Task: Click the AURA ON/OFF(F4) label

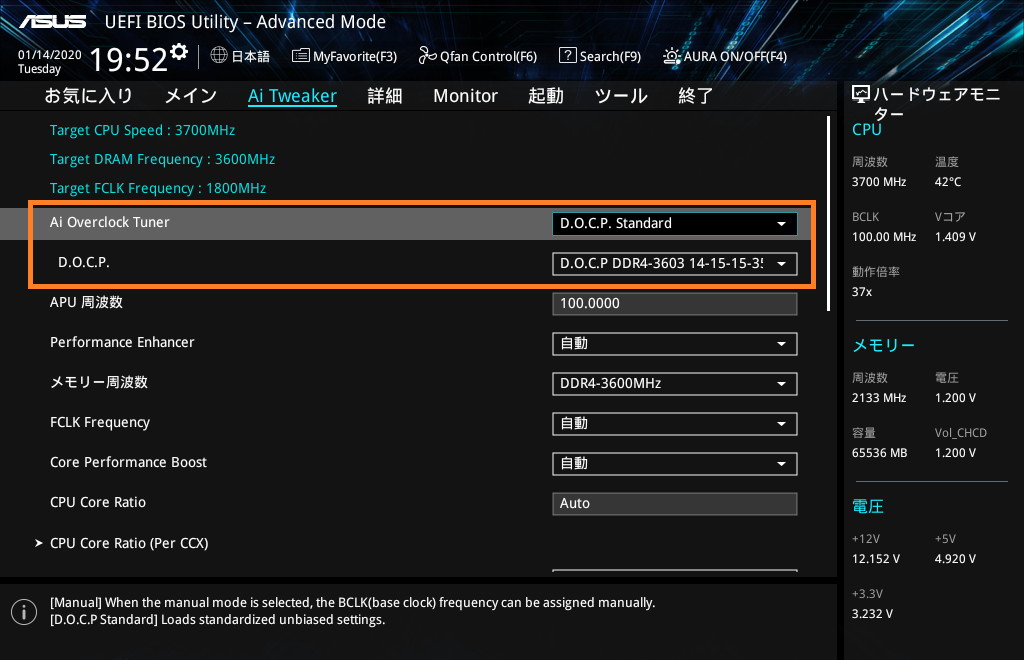Action: [x=735, y=57]
